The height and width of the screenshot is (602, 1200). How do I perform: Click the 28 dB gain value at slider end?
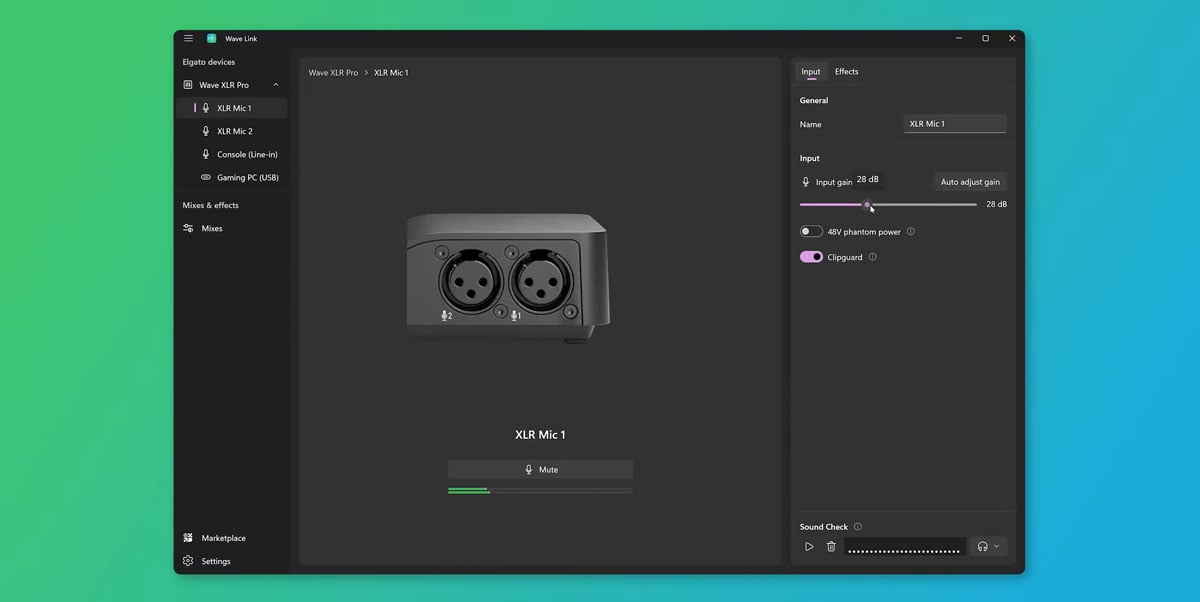[996, 204]
